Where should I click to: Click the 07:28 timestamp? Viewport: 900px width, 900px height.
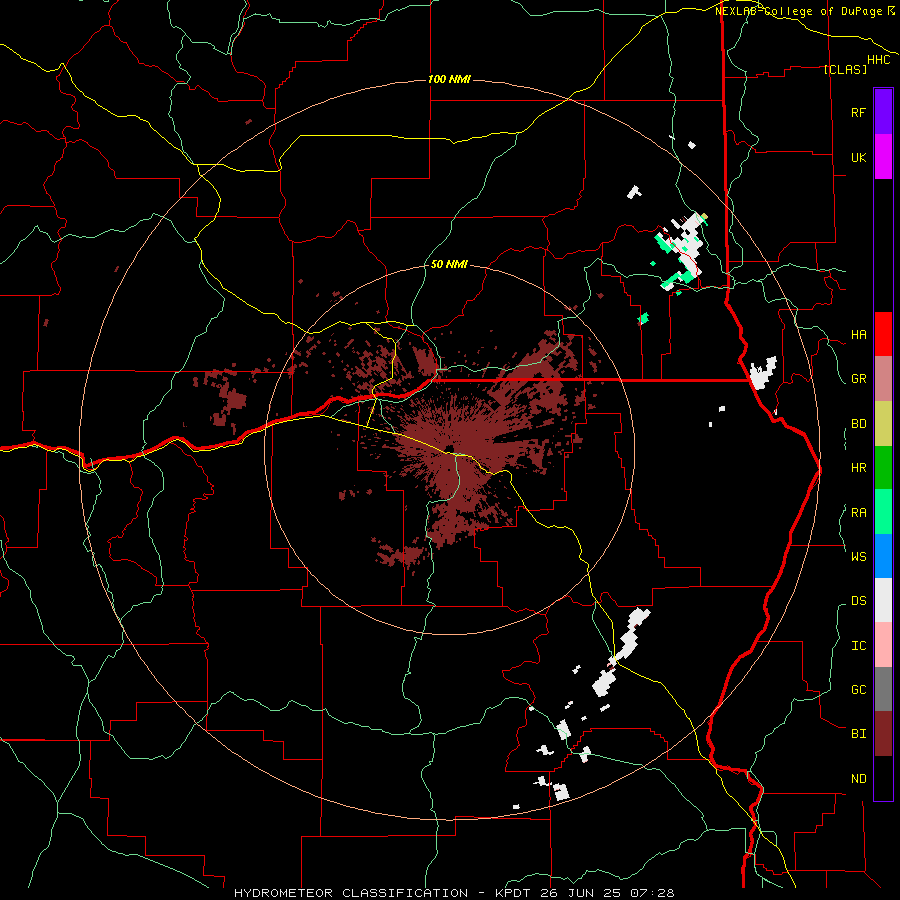651,893
